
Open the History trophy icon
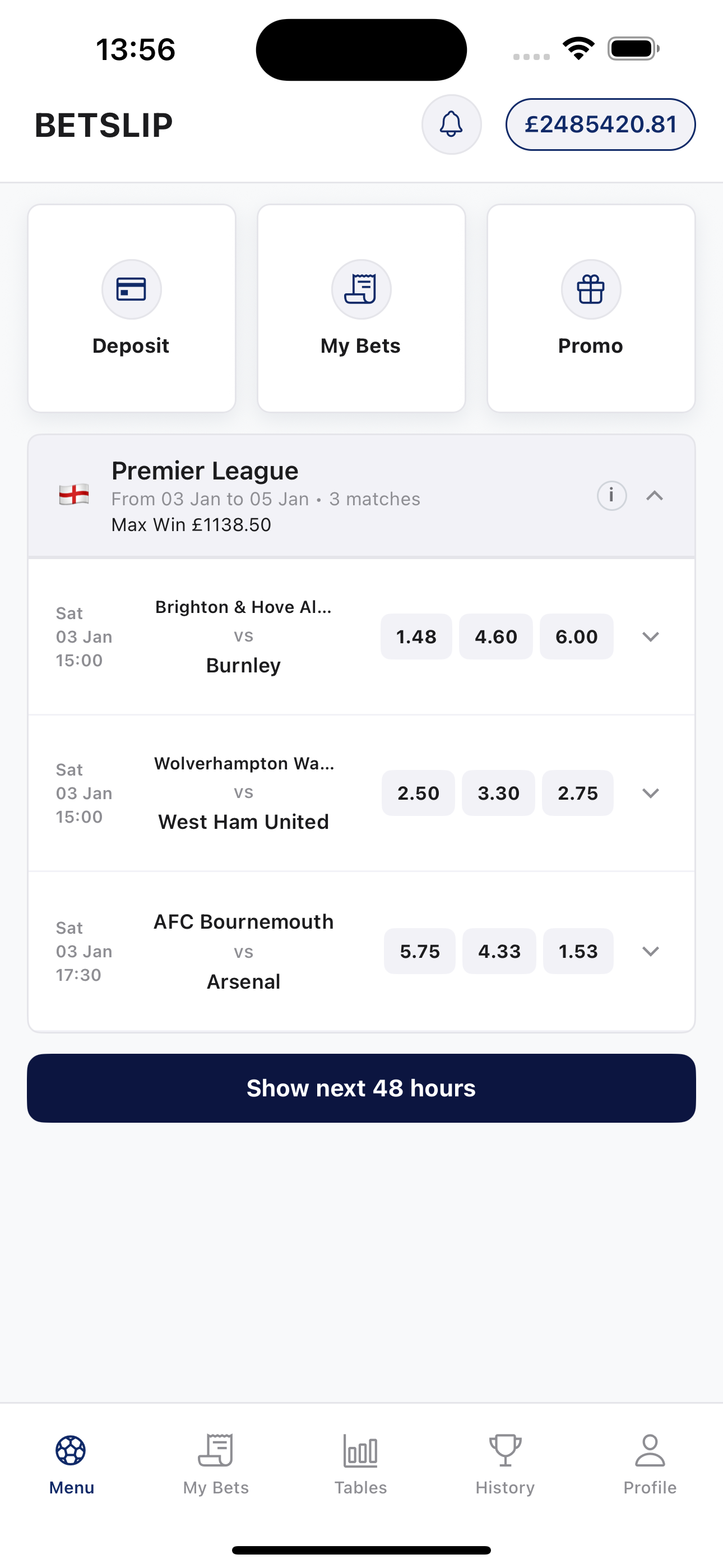pyautogui.click(x=504, y=1449)
